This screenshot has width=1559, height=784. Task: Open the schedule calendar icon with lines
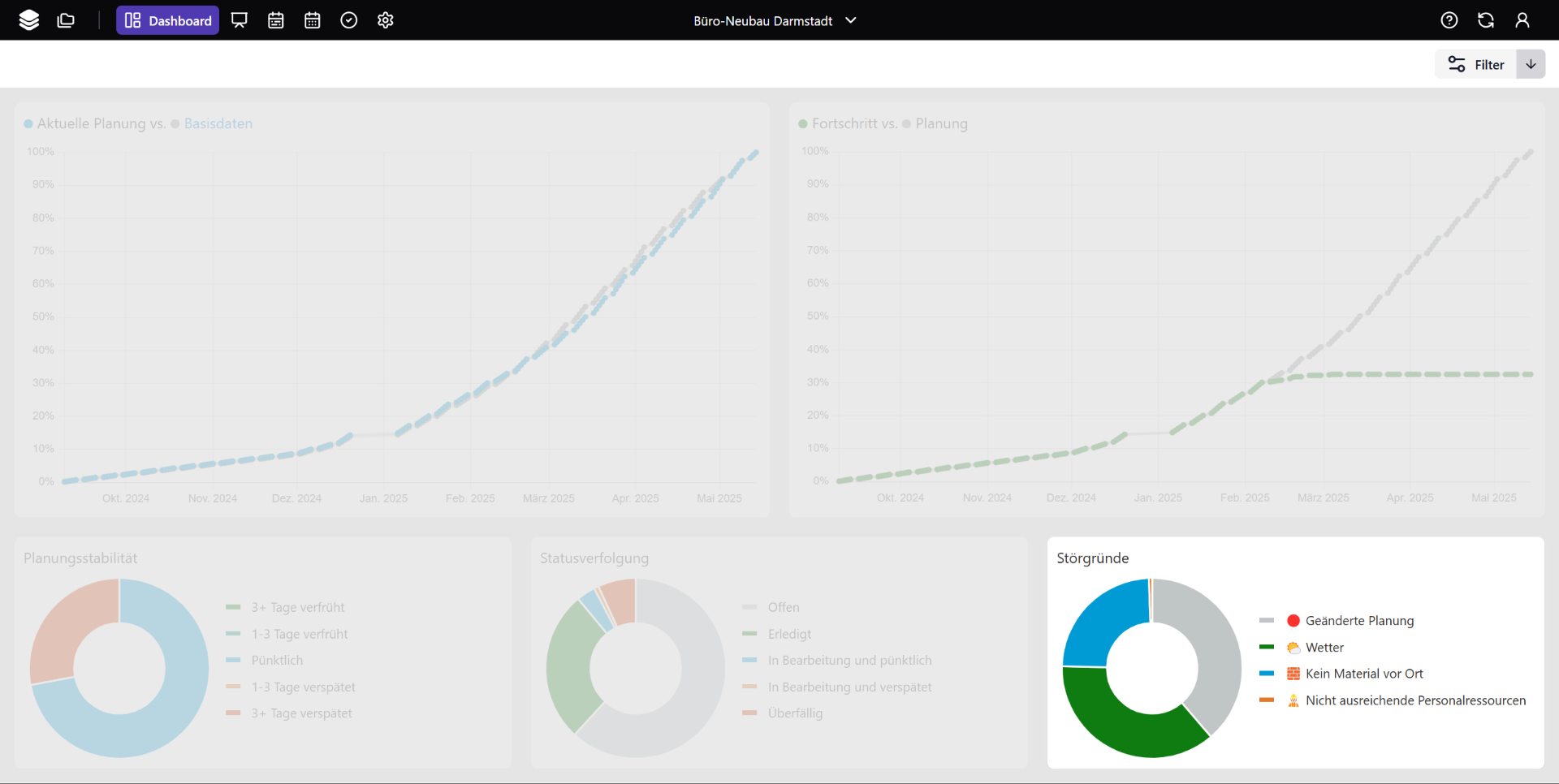pyautogui.click(x=276, y=20)
